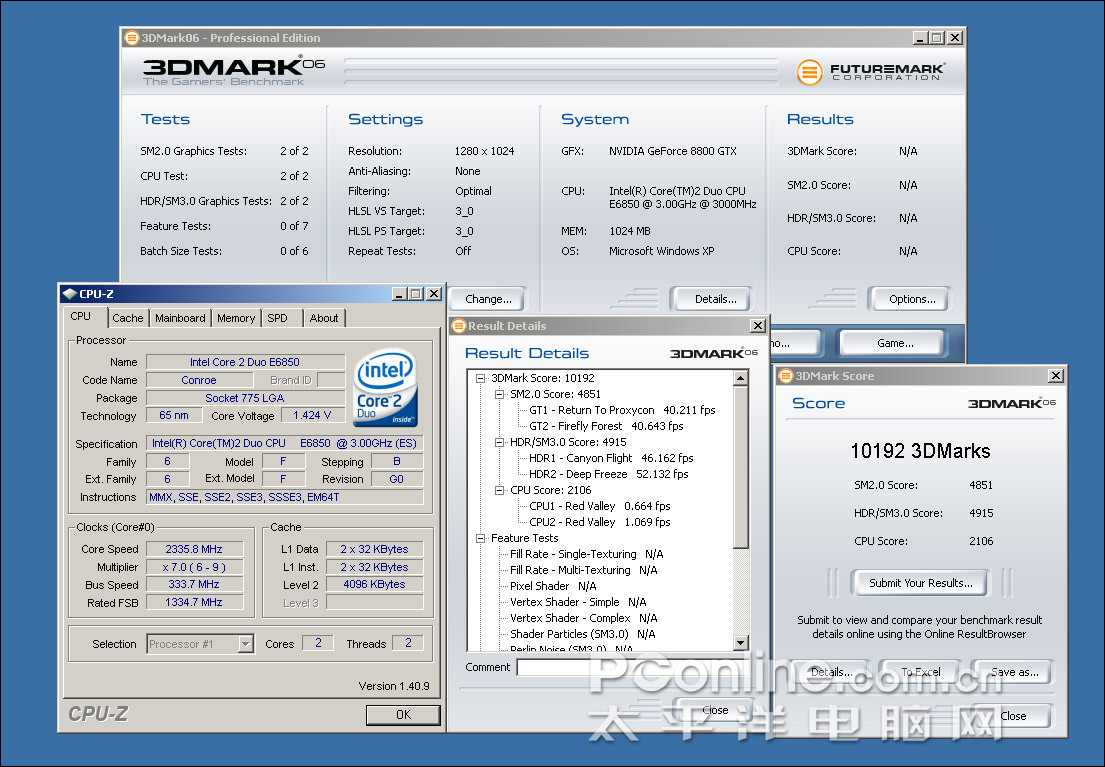Click the 3DMark Score window title icon
This screenshot has width=1105, height=767.
point(786,376)
